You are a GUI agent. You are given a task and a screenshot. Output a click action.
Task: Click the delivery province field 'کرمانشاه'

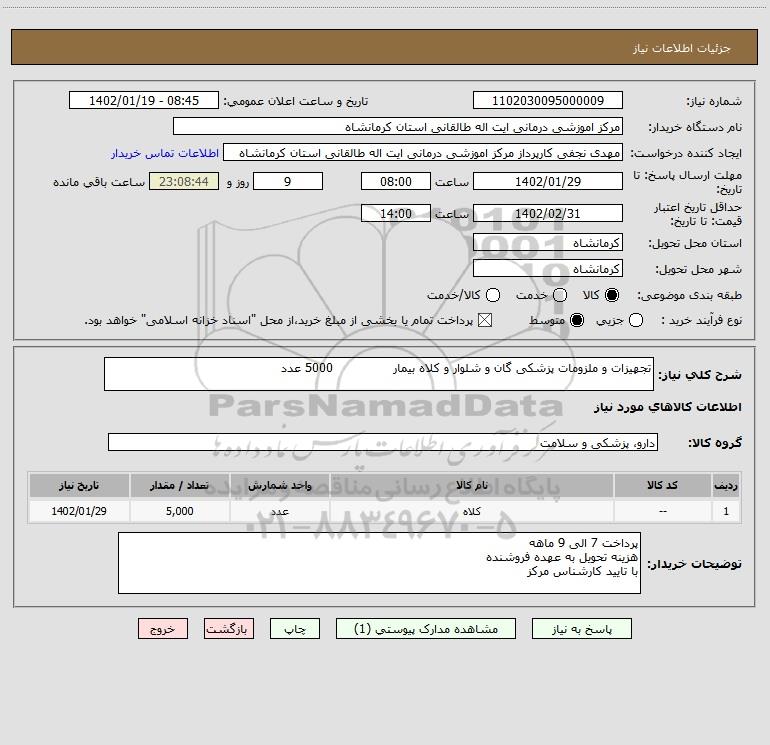pos(548,243)
